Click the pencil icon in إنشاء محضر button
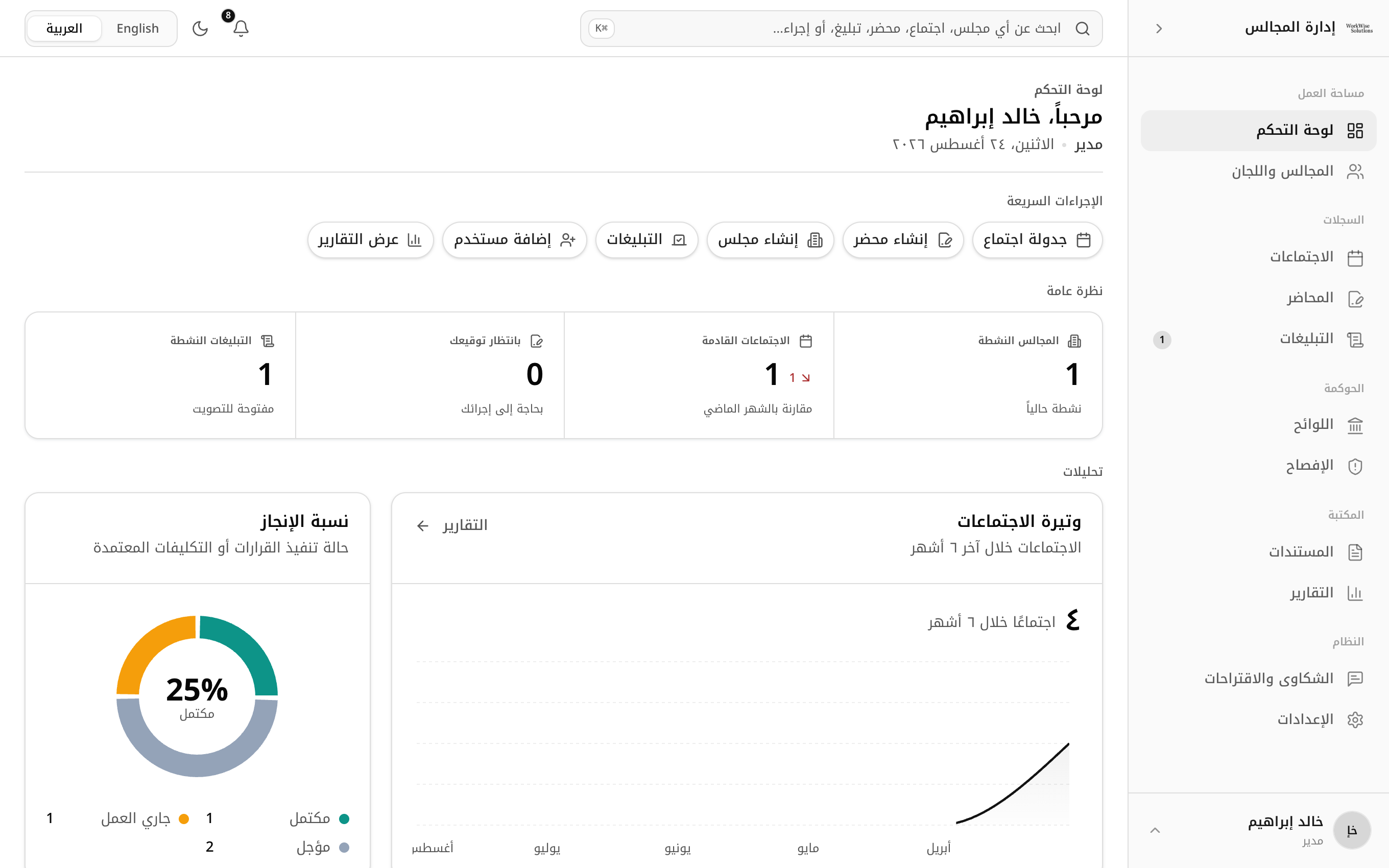 pyautogui.click(x=945, y=240)
